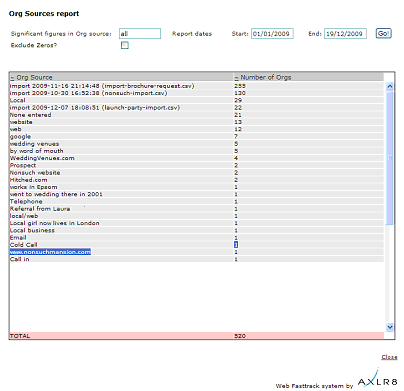Edit the End date field
Image resolution: width=404 pixels, height=391 pixels.
coord(345,34)
